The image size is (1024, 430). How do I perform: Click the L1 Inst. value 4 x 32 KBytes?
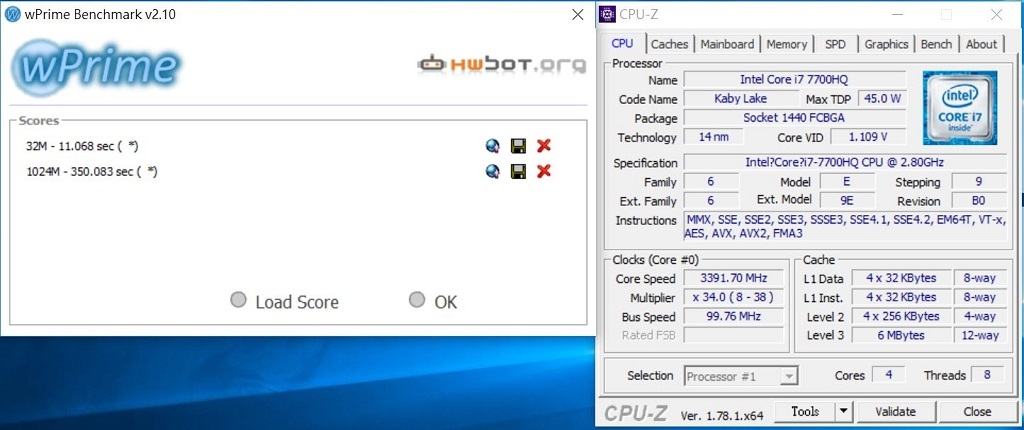tap(901, 297)
